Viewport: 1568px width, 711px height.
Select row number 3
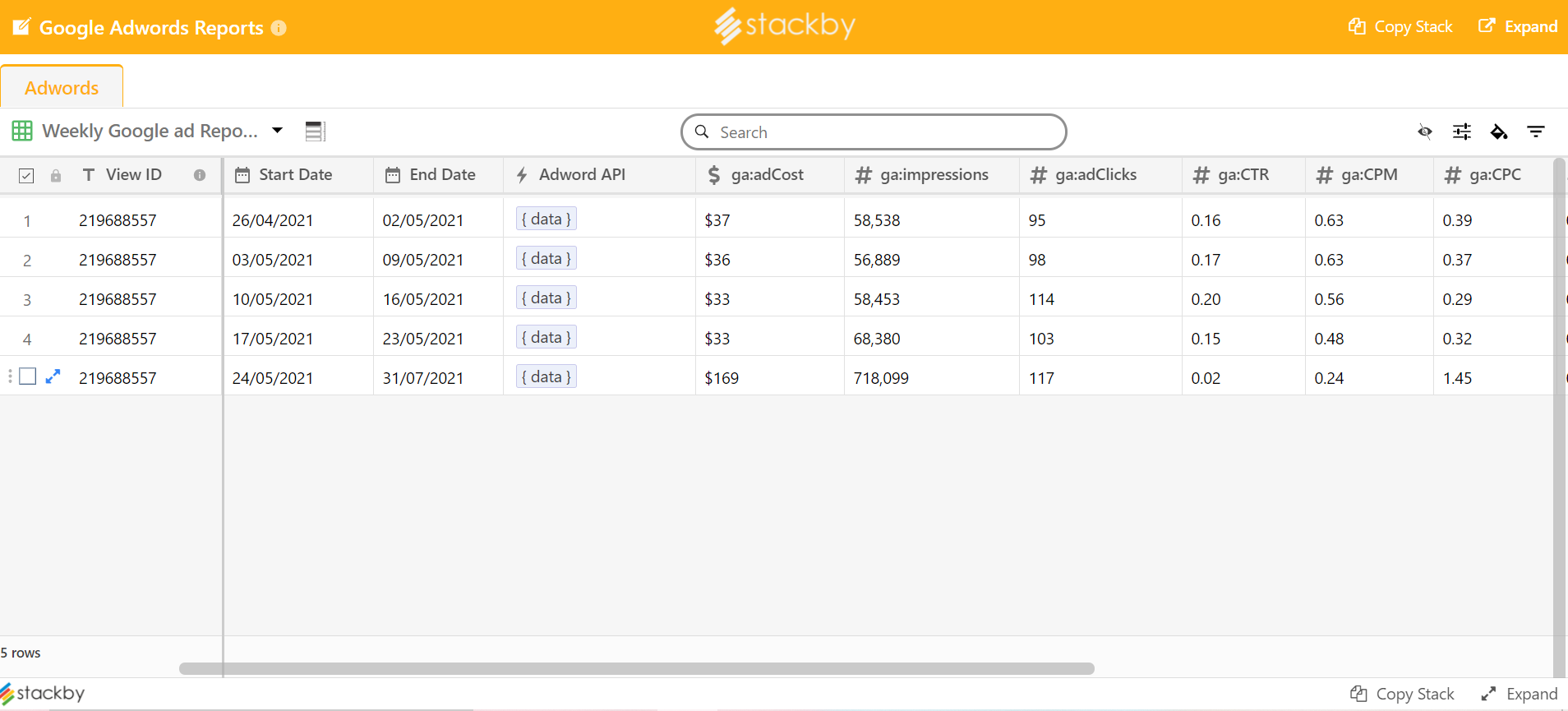point(27,300)
